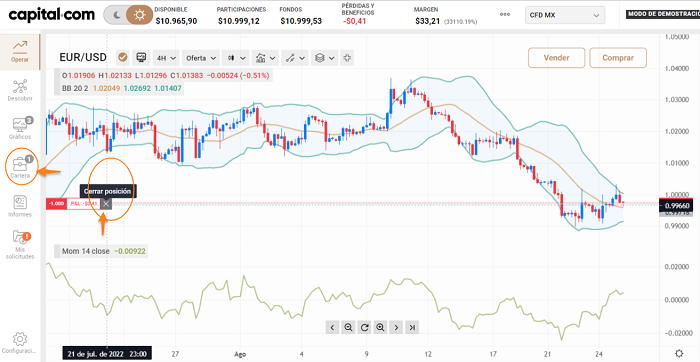
Task: Click the 27 date label on time axis
Action: click(x=175, y=354)
